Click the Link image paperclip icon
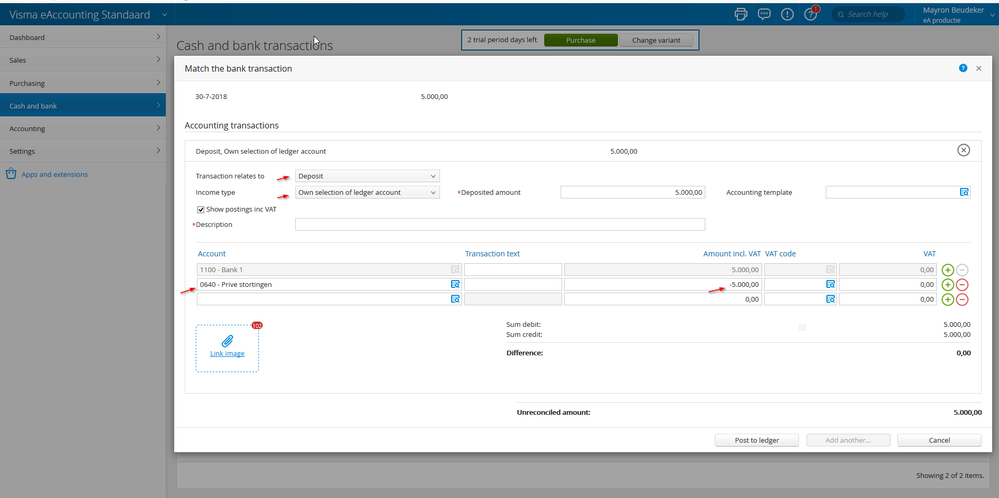The width and height of the screenshot is (999, 498). click(227, 341)
